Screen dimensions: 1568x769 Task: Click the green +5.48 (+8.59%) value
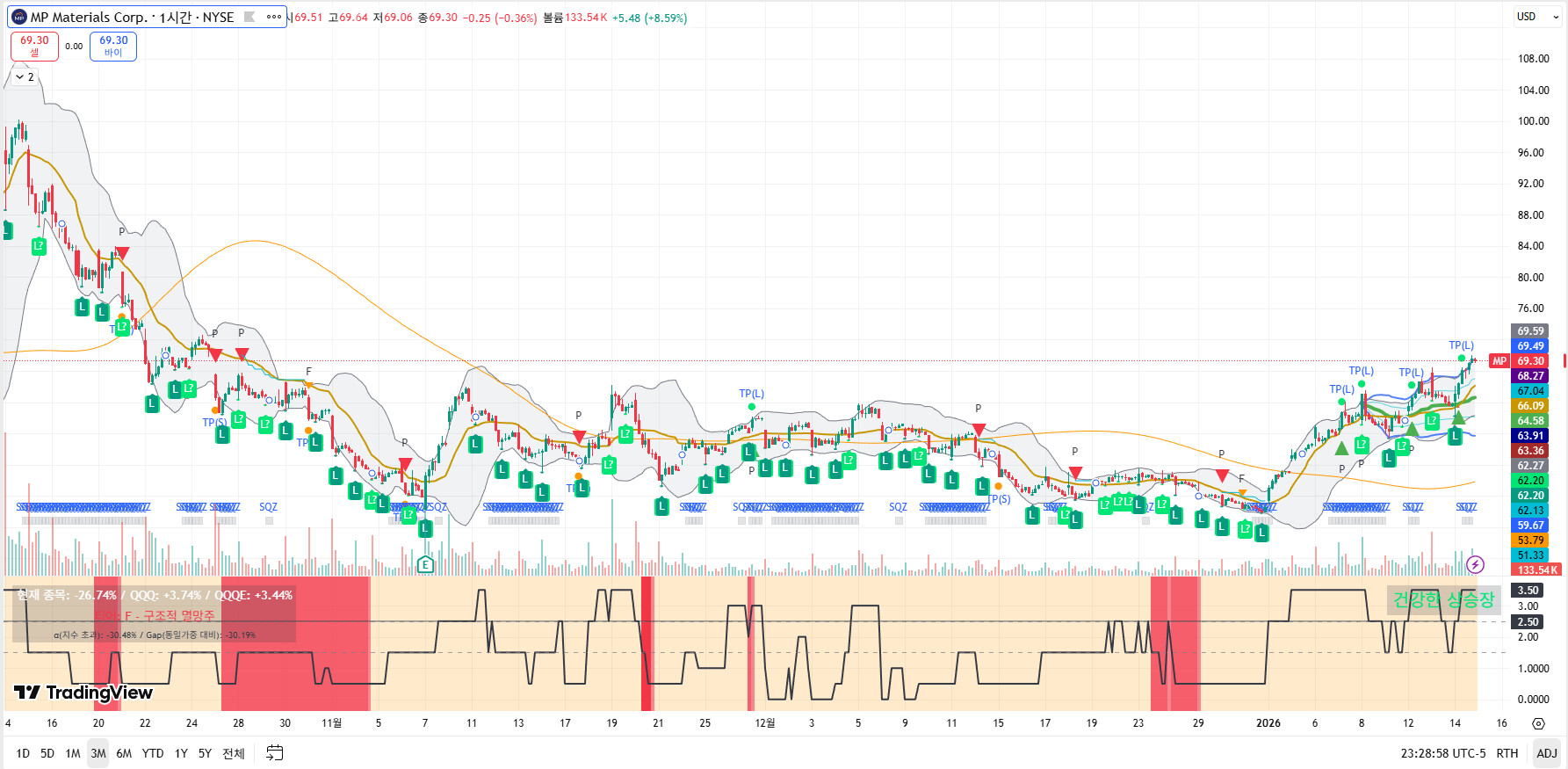click(x=650, y=18)
